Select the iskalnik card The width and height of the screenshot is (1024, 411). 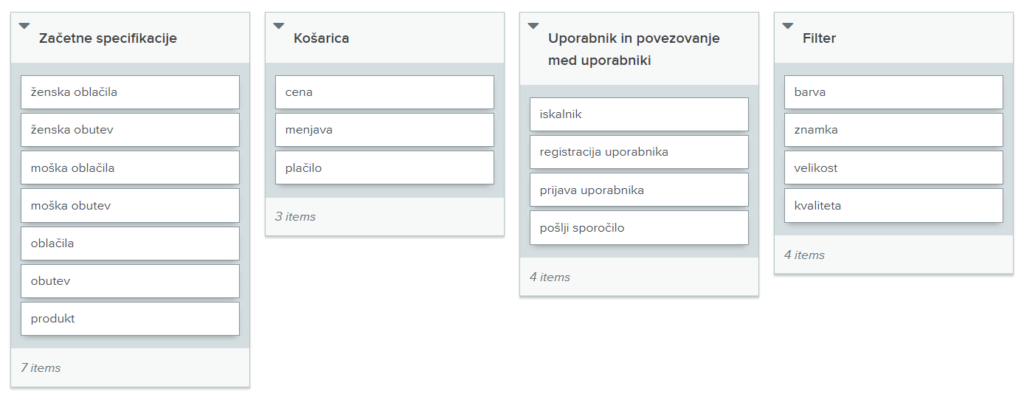tap(639, 114)
